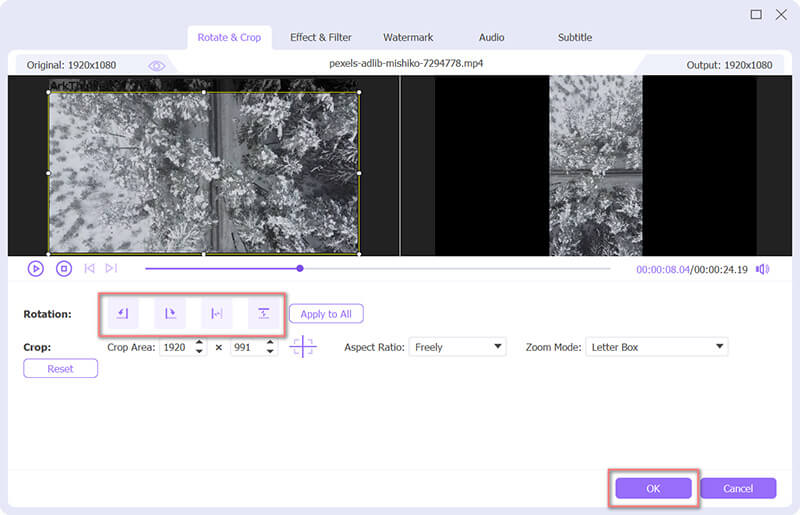Increase crop height value

point(270,342)
